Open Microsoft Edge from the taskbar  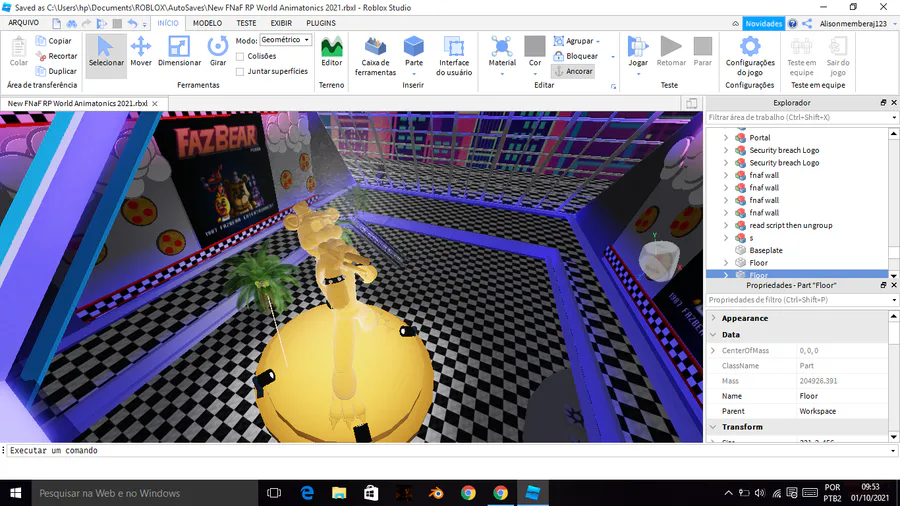[x=307, y=493]
